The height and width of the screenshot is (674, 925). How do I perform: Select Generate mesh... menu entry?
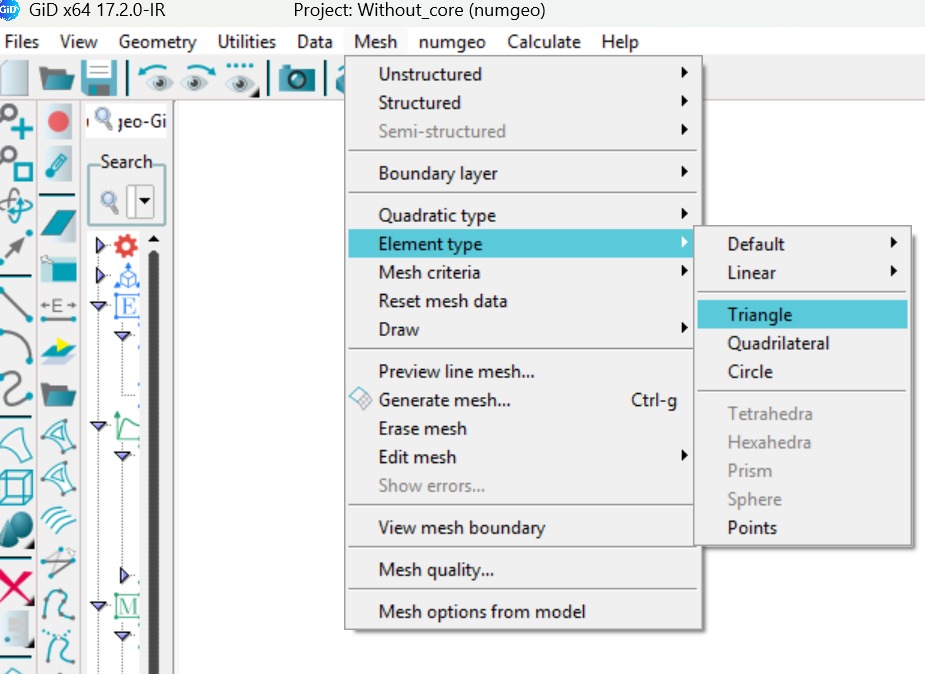pyautogui.click(x=444, y=400)
